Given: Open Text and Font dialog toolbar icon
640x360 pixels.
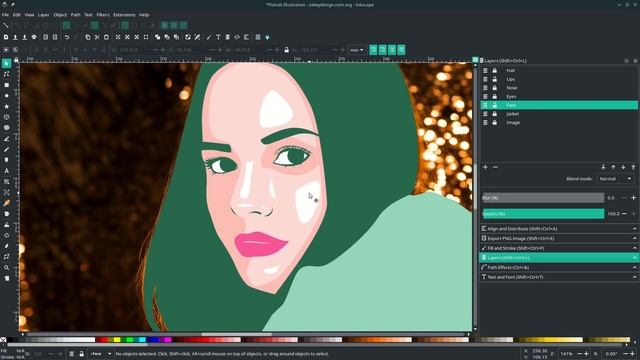Looking at the screenshot, I should [x=218, y=37].
